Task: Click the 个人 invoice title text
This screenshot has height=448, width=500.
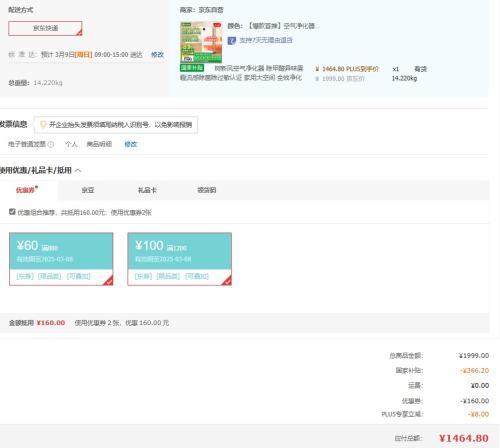Action: pyautogui.click(x=71, y=144)
